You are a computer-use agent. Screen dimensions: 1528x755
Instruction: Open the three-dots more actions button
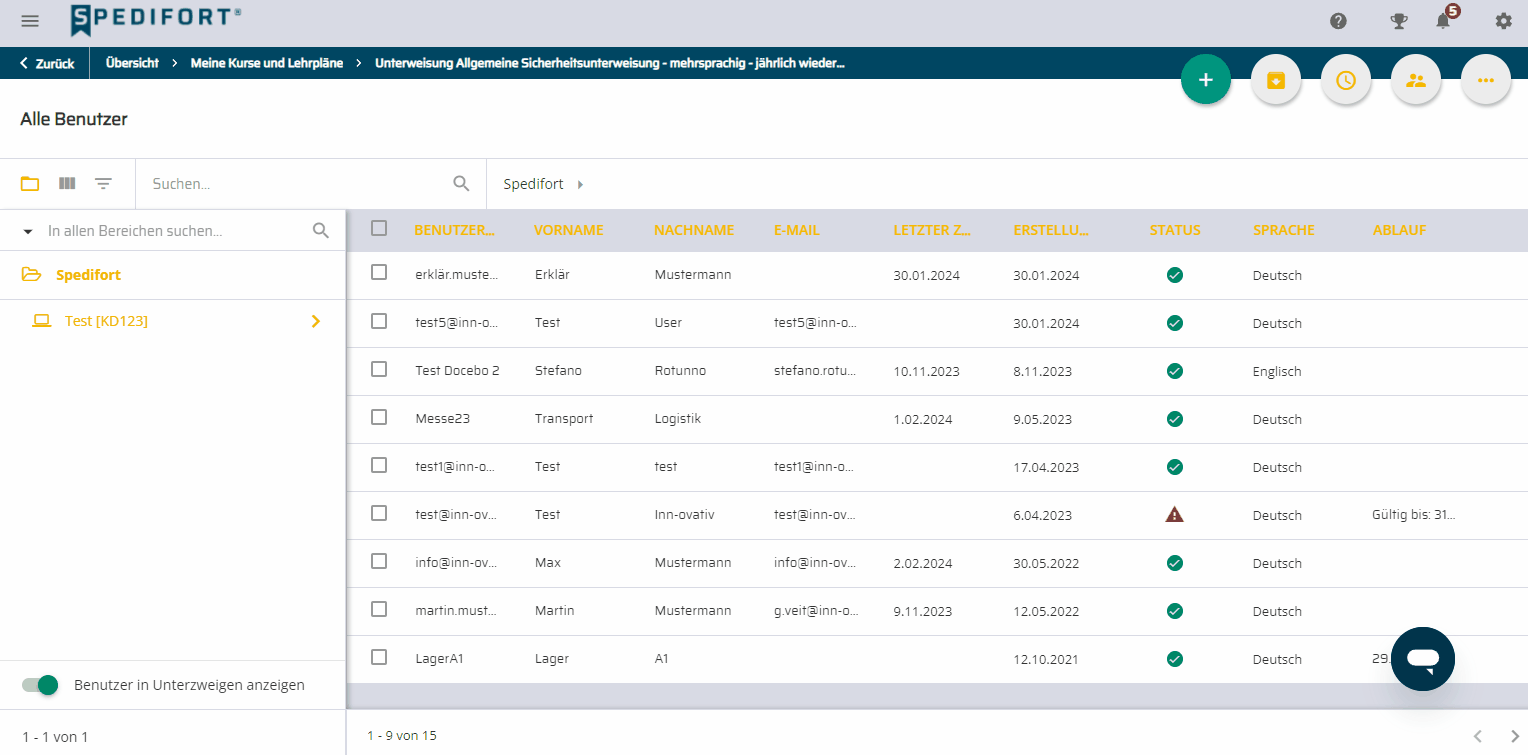coord(1486,80)
